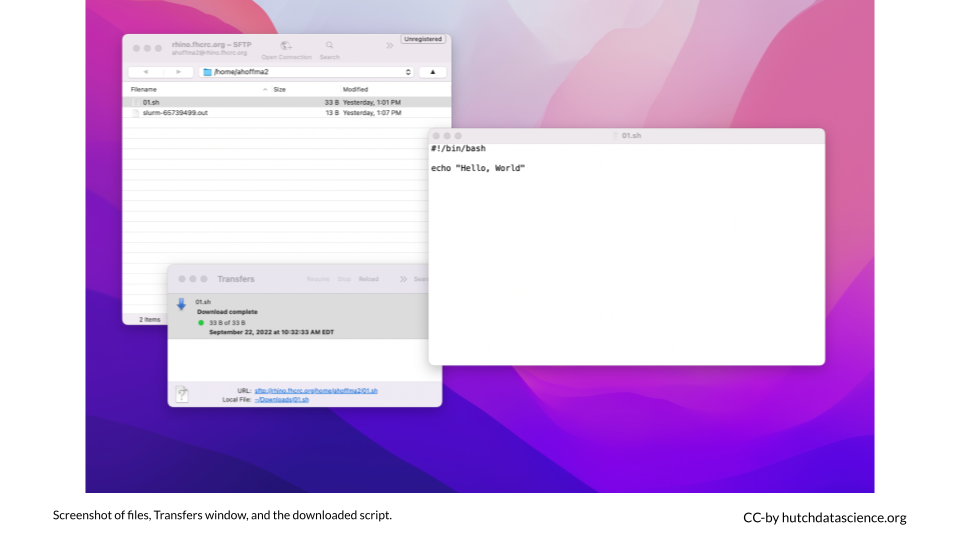
Task: Click the Download complete status text
Action: click(x=227, y=312)
